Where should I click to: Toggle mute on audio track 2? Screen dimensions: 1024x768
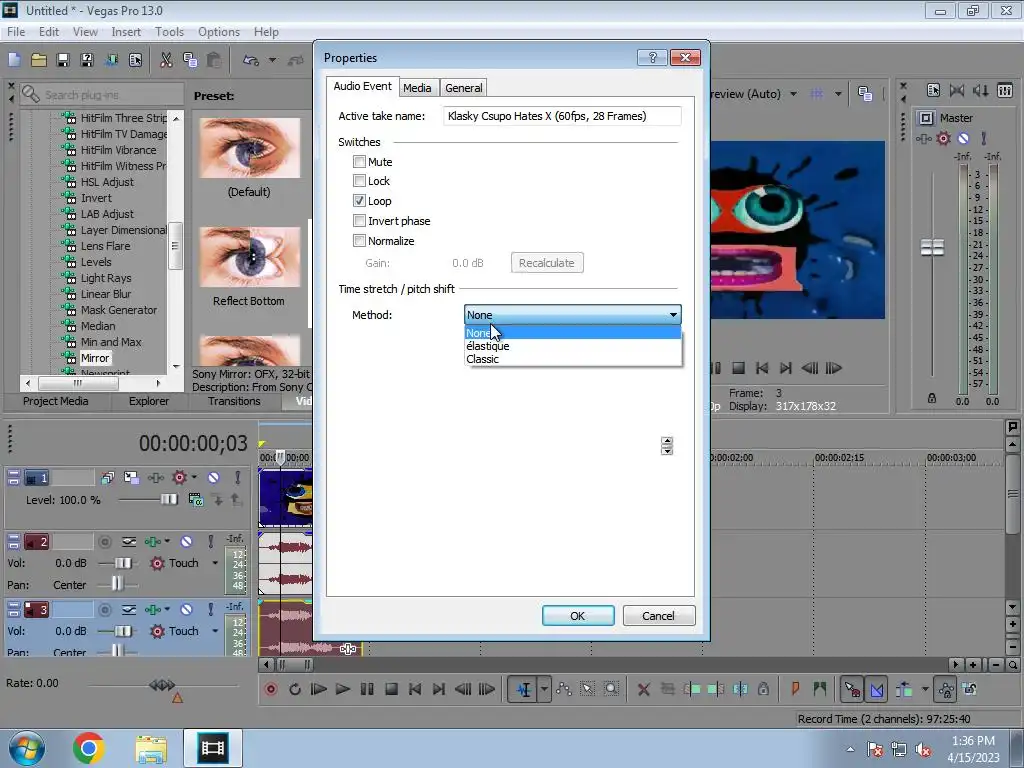tap(186, 541)
